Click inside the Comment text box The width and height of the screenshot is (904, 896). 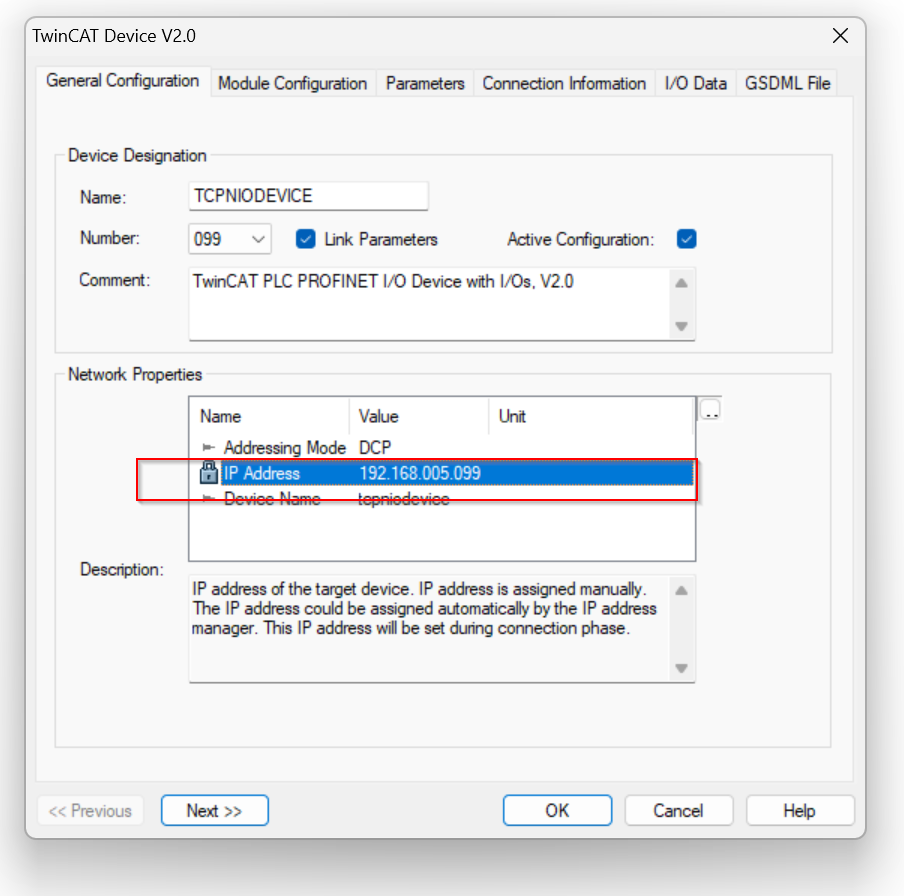pyautogui.click(x=428, y=304)
